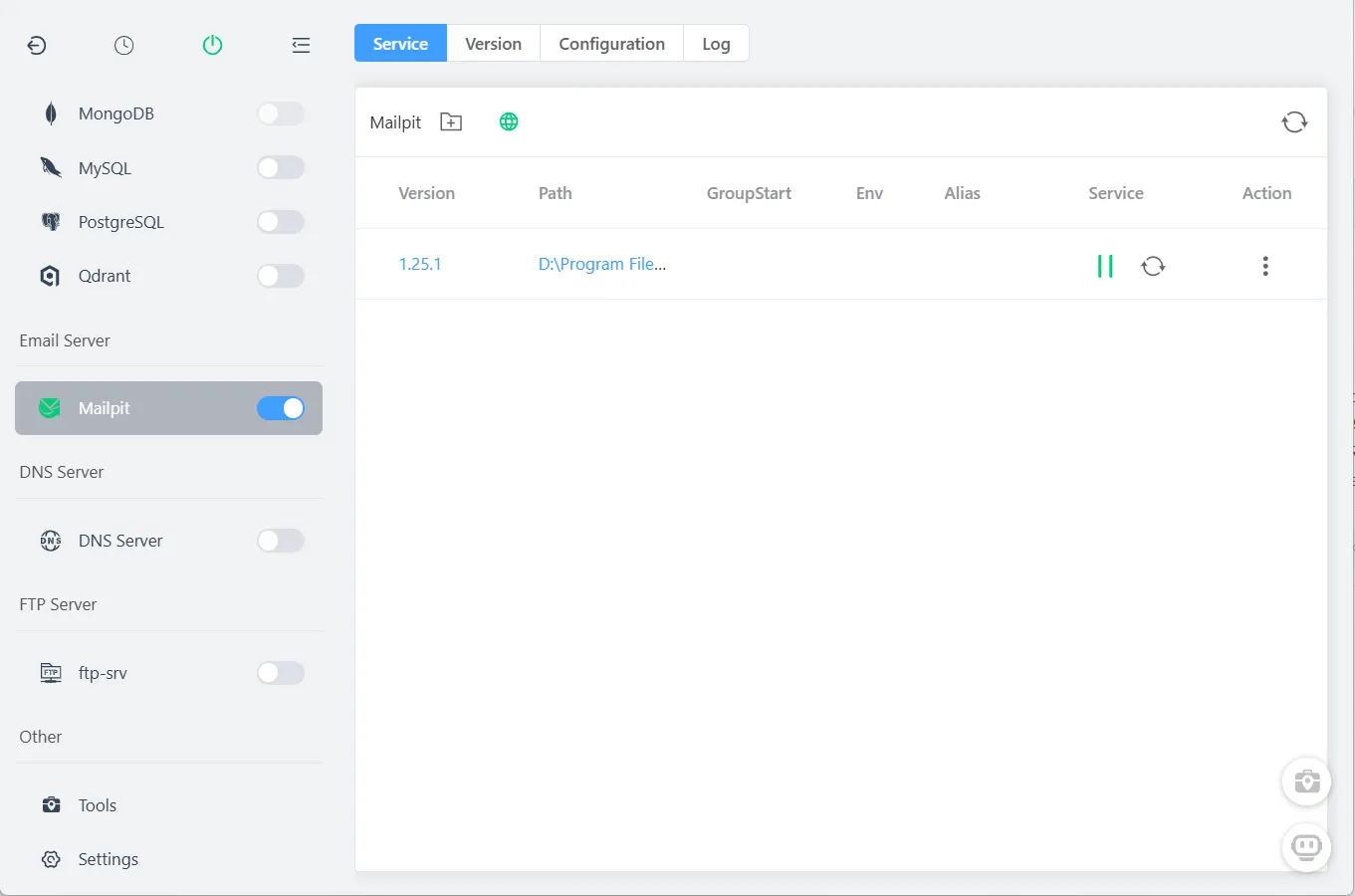Open three-dot action menu for version 1.25.1
Viewport: 1355px width, 896px height.
[1265, 266]
